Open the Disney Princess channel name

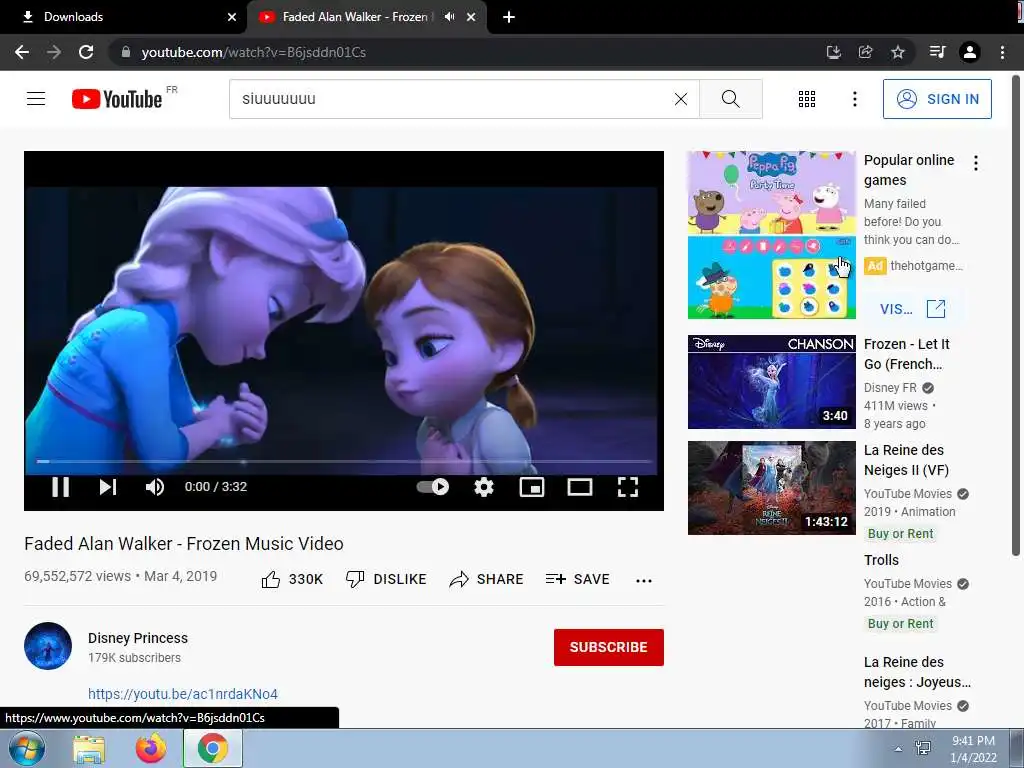point(138,638)
